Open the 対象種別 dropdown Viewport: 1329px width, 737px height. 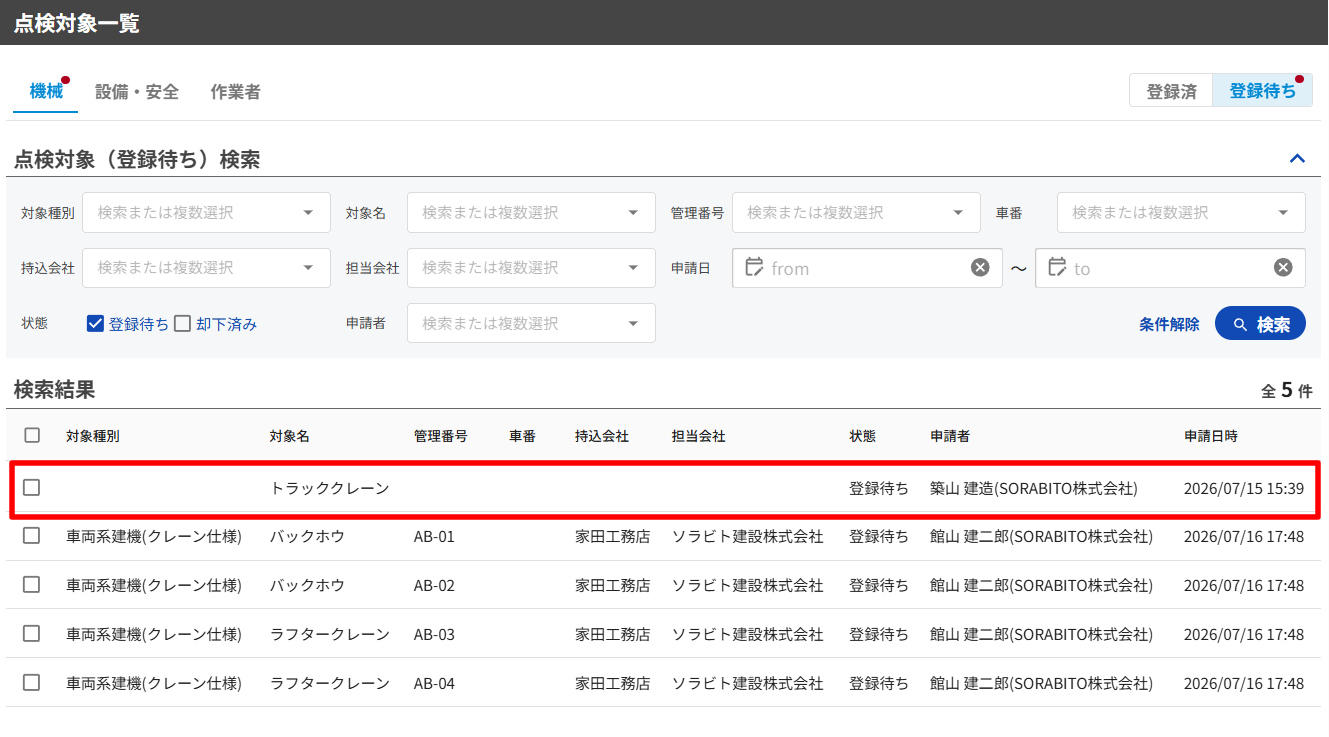click(206, 212)
